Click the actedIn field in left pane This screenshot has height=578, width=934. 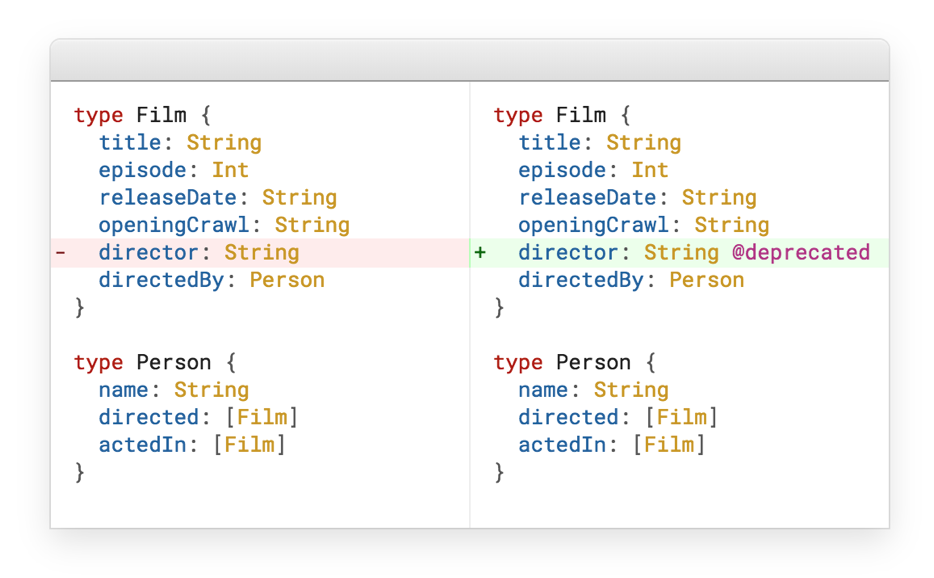pos(142,444)
